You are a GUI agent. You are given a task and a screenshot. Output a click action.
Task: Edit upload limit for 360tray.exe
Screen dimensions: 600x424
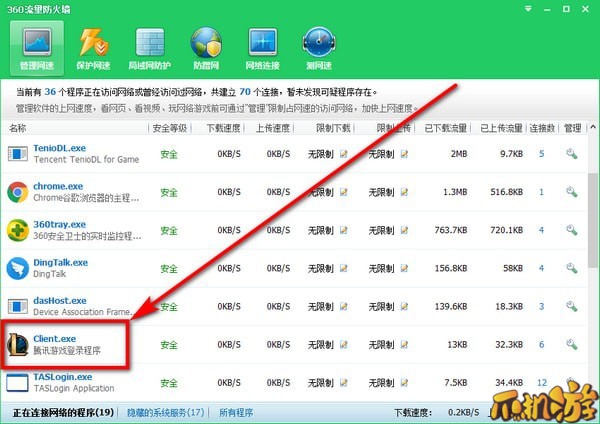coord(404,230)
